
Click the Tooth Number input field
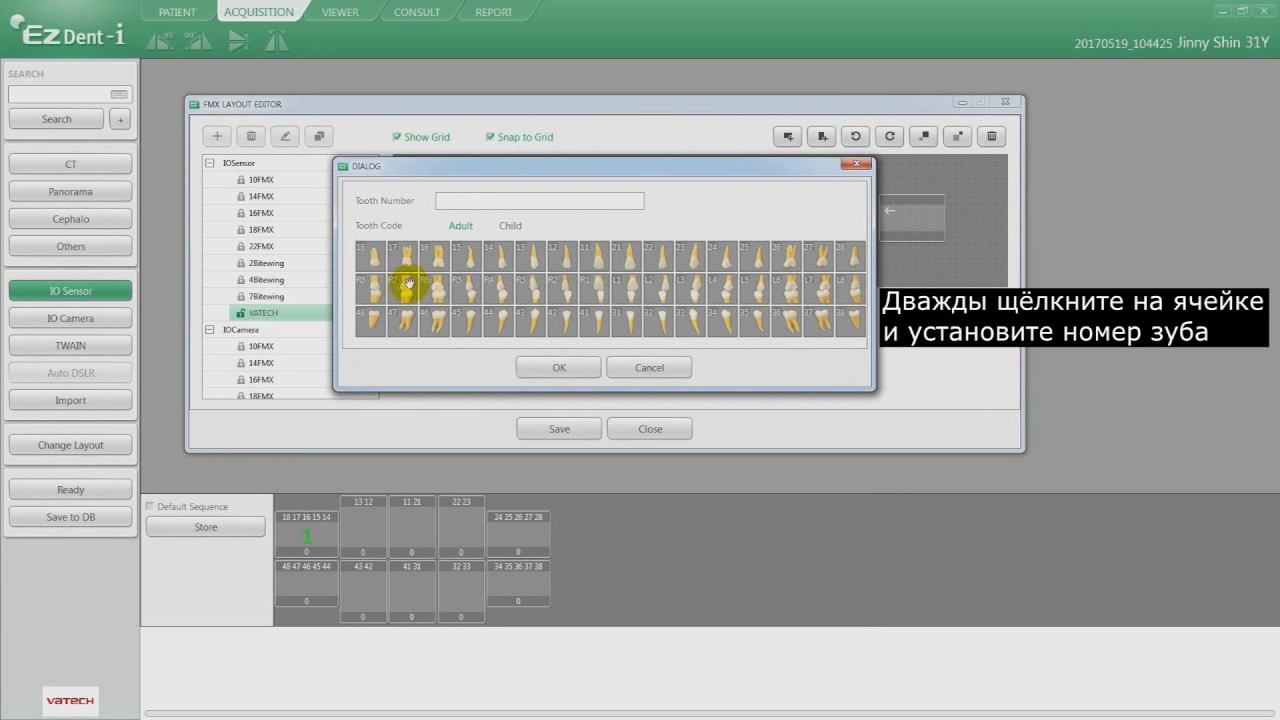(540, 201)
